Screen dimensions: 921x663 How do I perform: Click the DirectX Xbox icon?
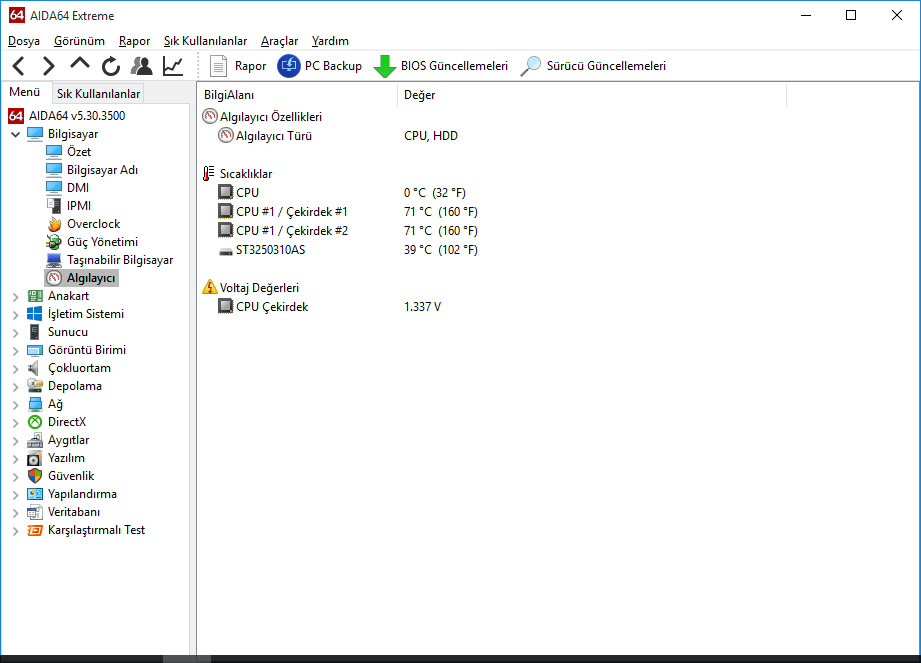coord(35,422)
